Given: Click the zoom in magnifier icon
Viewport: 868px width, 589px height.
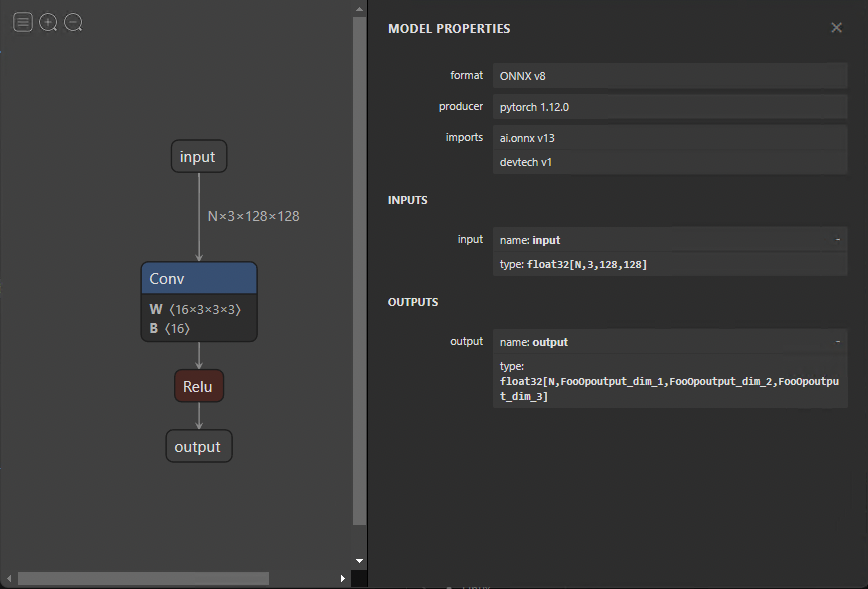Looking at the screenshot, I should pos(48,22).
